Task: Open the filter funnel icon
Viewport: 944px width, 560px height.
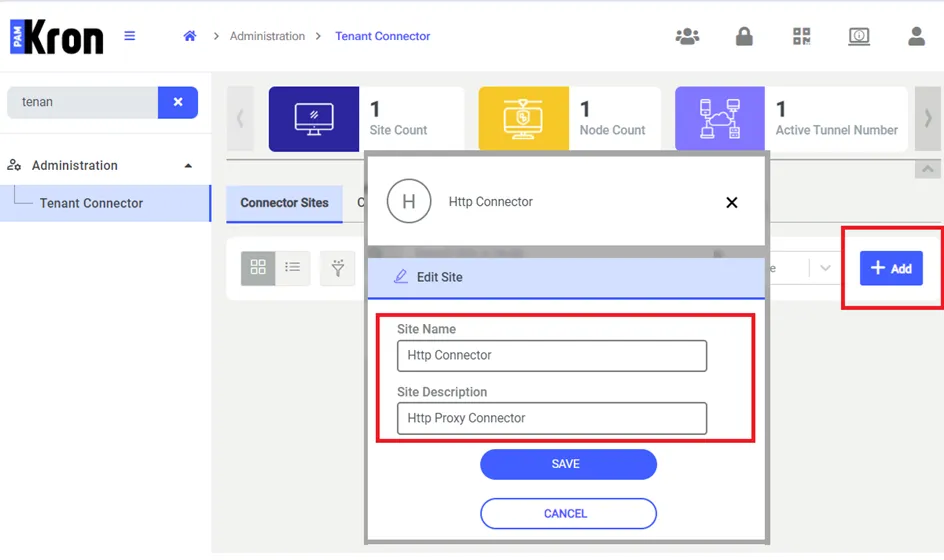Action: (x=338, y=267)
